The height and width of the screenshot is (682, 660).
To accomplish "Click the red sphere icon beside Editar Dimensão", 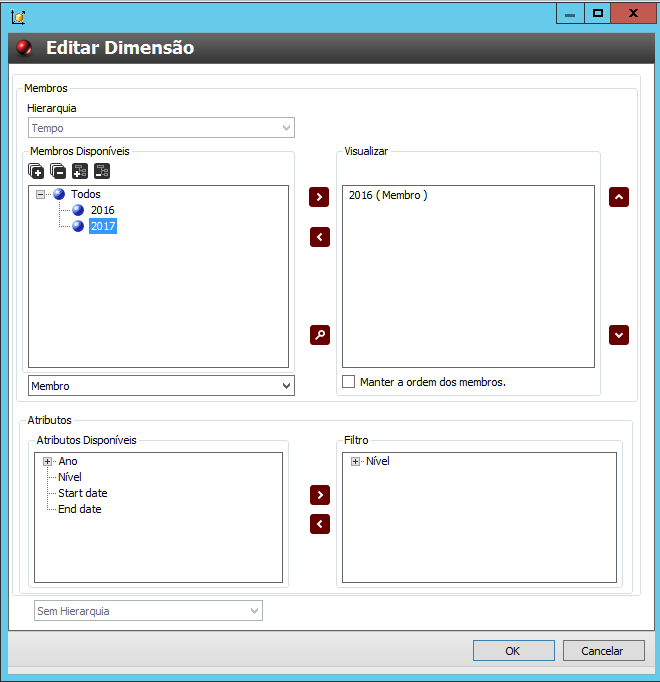I will click(x=24, y=48).
